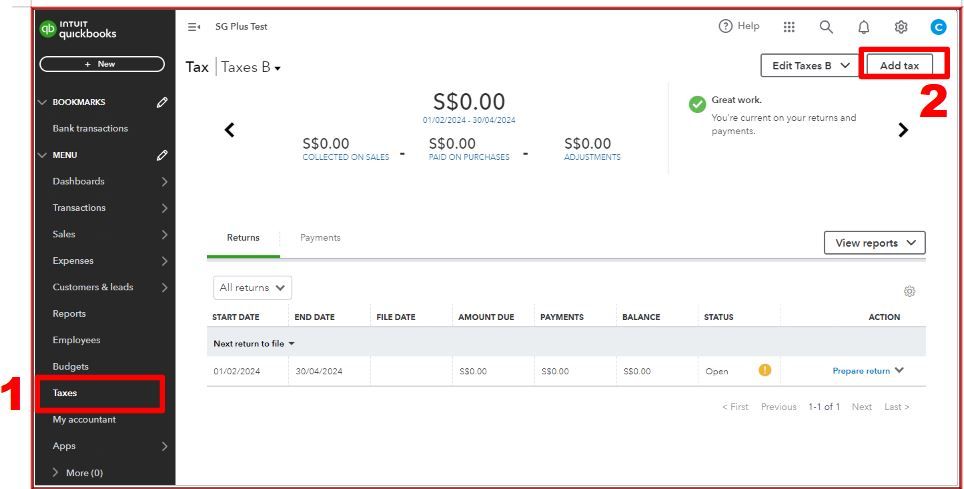Open the Taxes B agency dropdown
Screen dimensions: 964x489
[x=251, y=67]
